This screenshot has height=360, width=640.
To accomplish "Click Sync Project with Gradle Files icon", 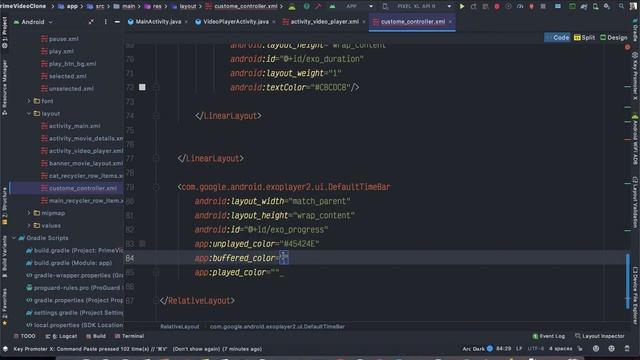I will (584, 7).
